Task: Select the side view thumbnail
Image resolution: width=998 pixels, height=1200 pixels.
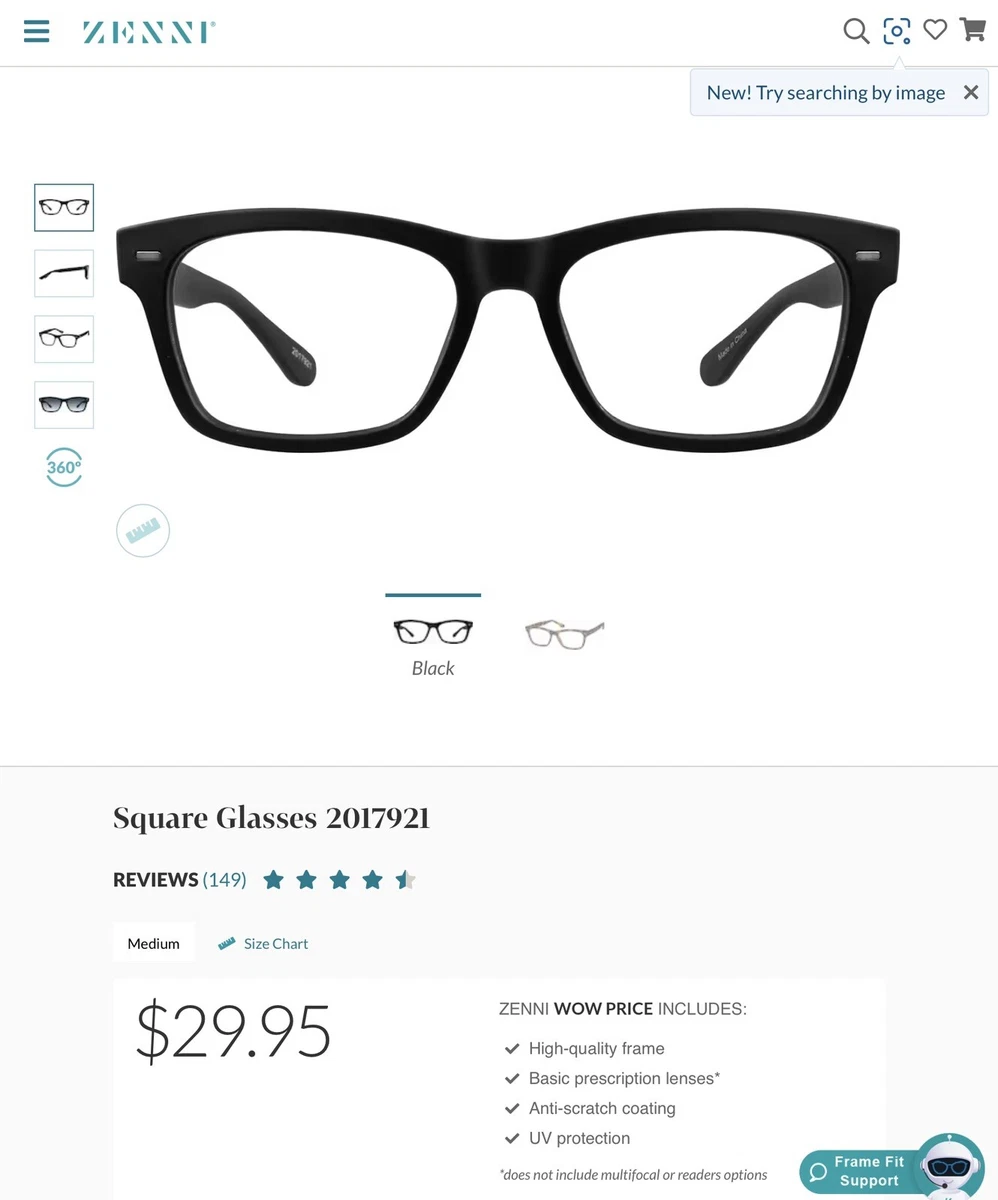Action: [64, 273]
